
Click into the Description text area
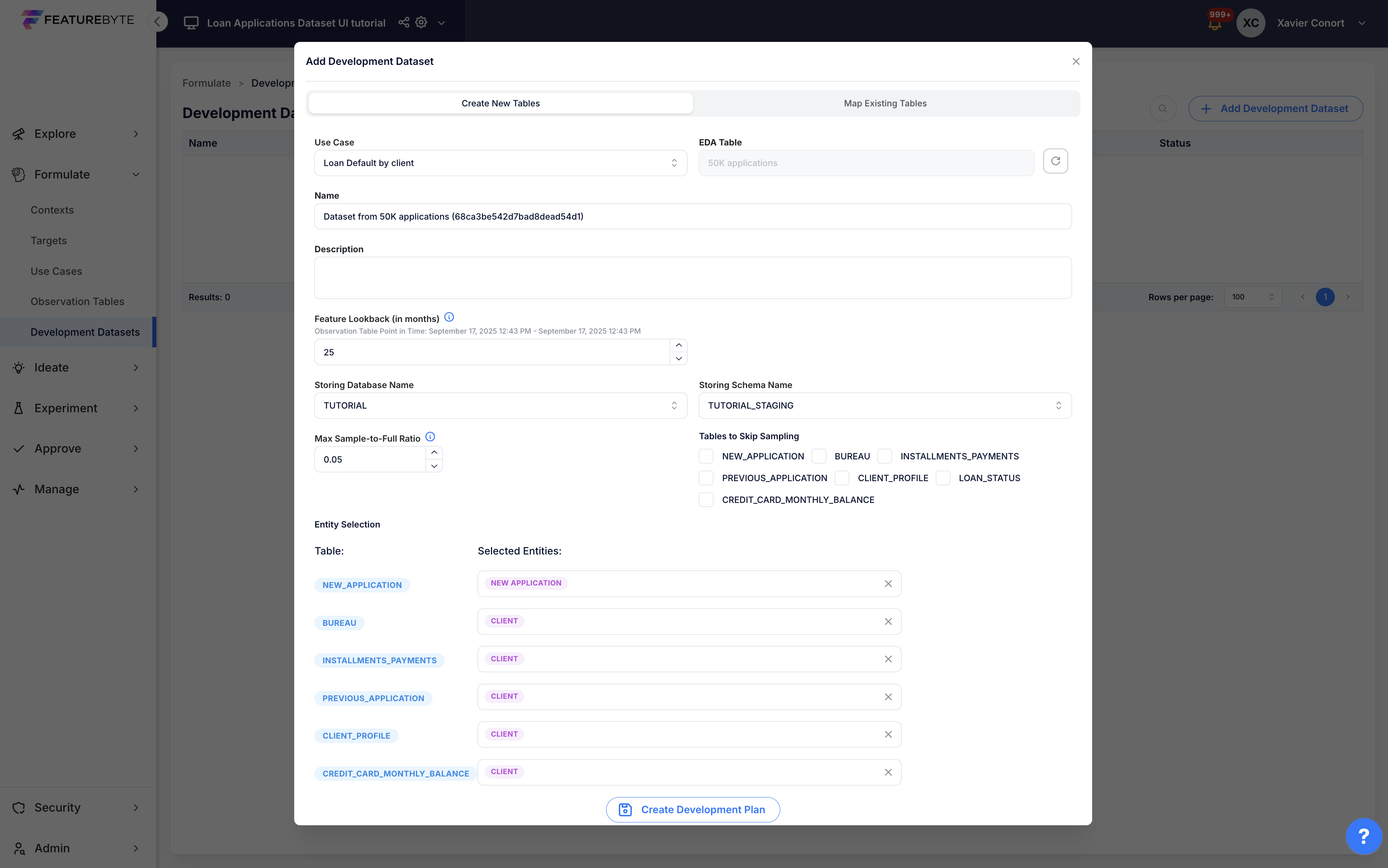[692, 278]
